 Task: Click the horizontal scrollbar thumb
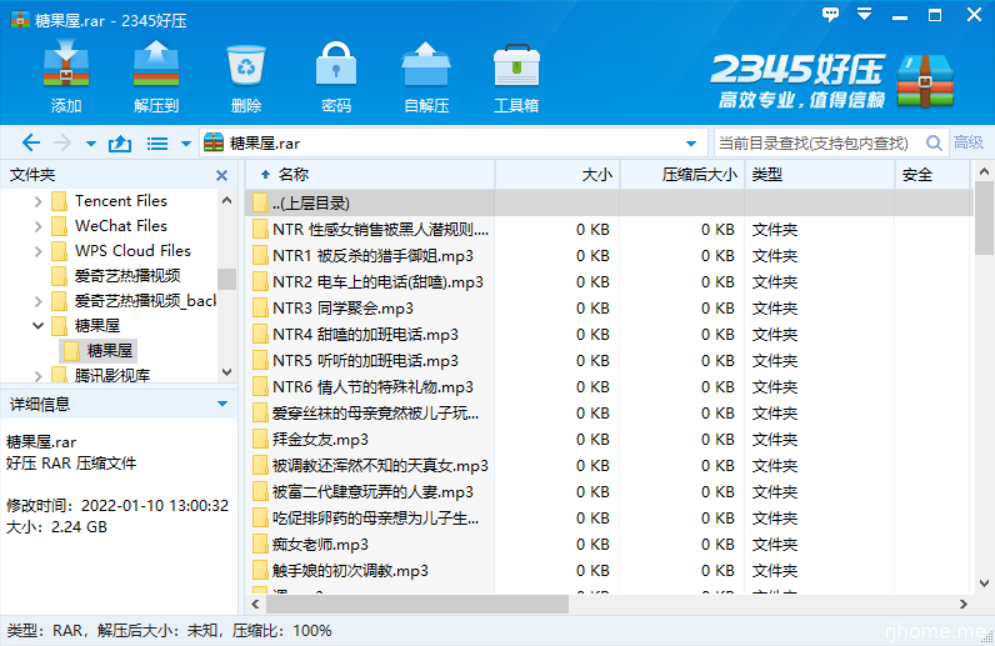pos(418,605)
